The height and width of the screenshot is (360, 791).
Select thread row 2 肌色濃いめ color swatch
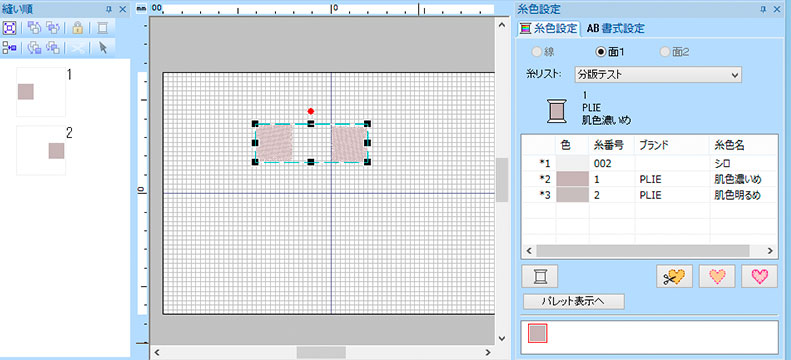[573, 179]
